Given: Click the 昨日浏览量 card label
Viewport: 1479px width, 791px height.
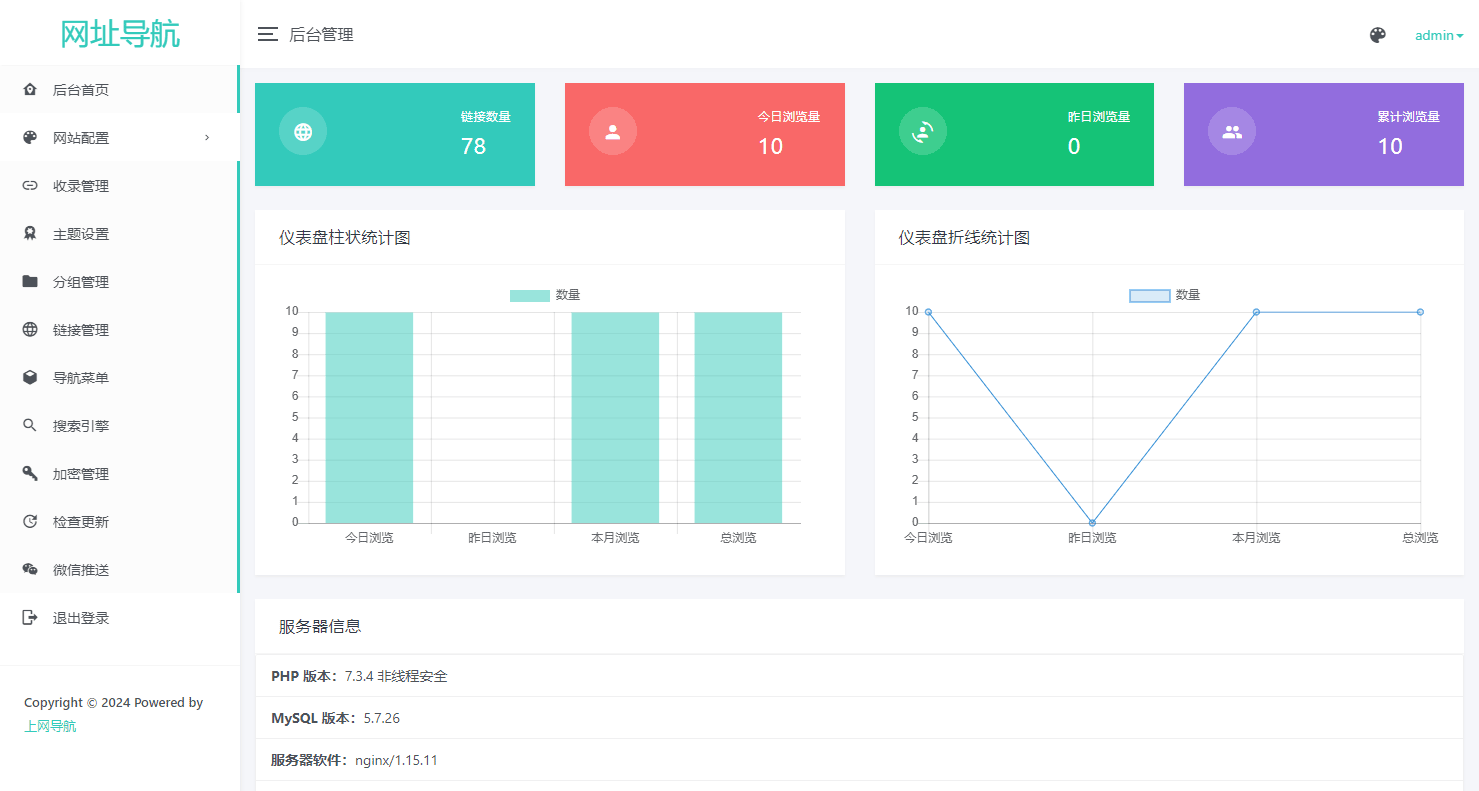Looking at the screenshot, I should point(1099,117).
